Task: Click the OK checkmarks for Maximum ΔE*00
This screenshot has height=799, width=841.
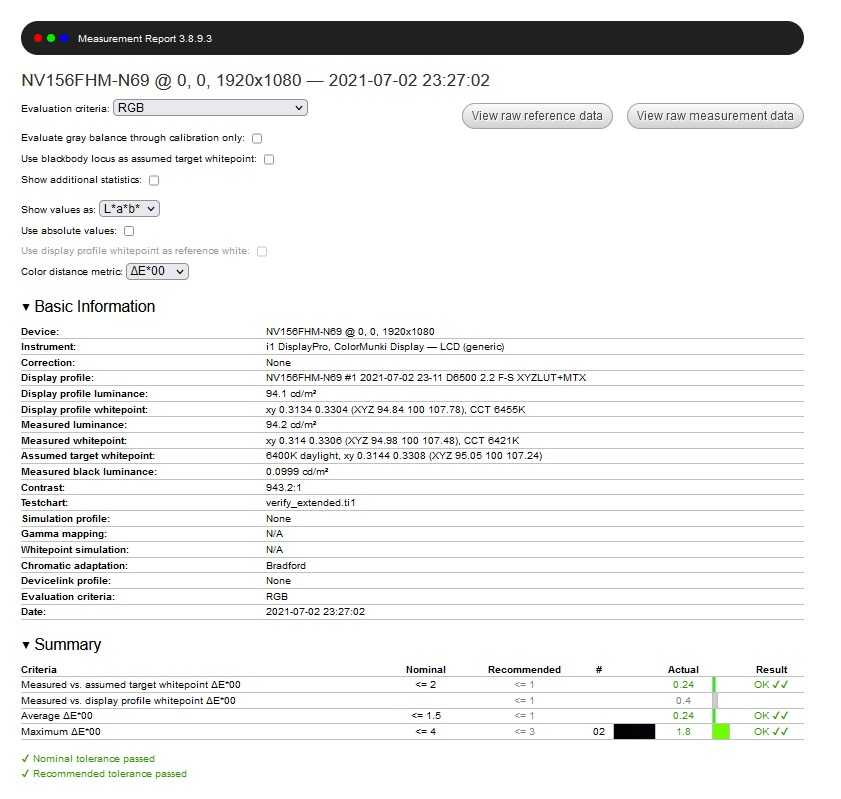Action: coord(771,732)
